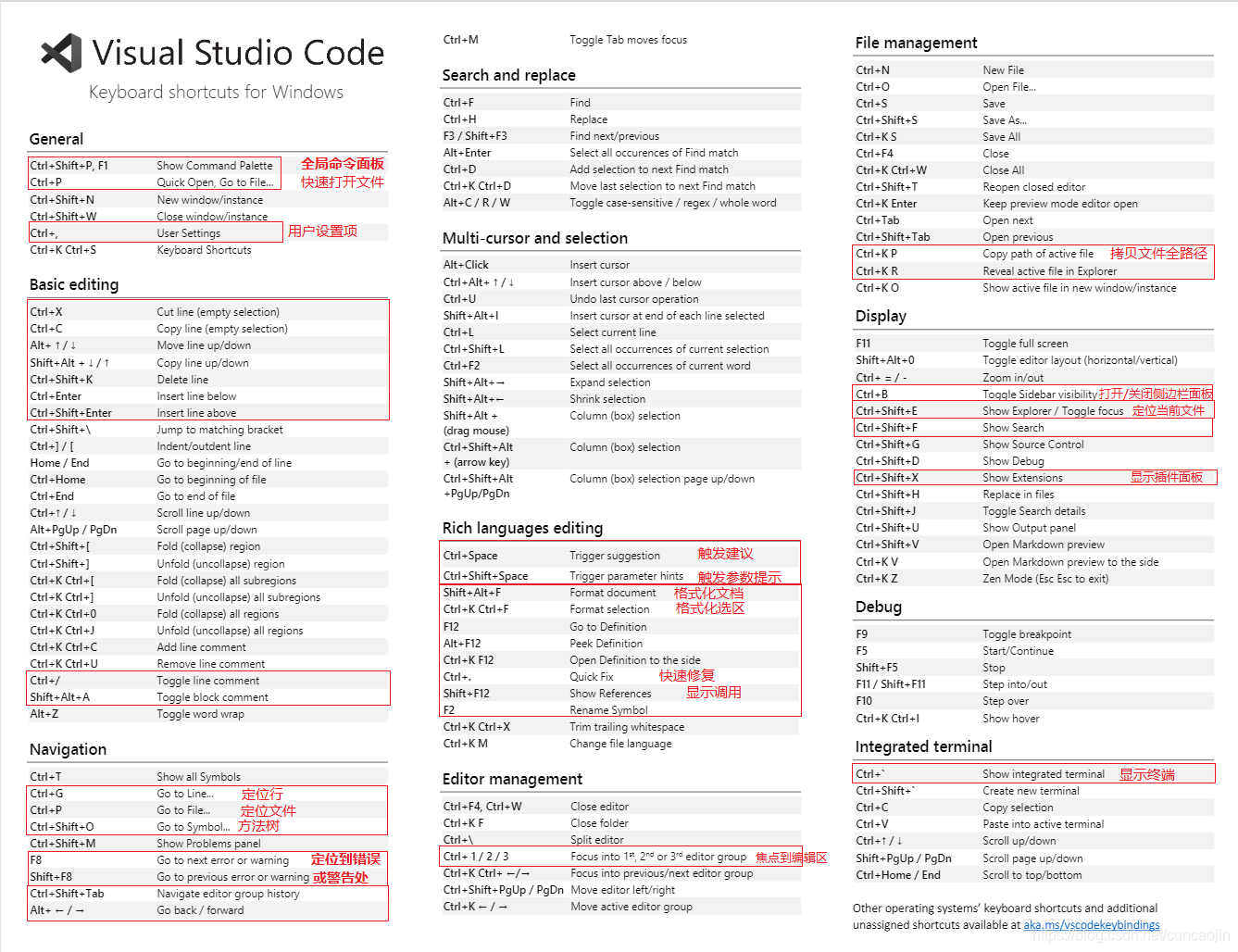Select the 'Basic editing' section heading
The image size is (1238, 952).
click(74, 284)
